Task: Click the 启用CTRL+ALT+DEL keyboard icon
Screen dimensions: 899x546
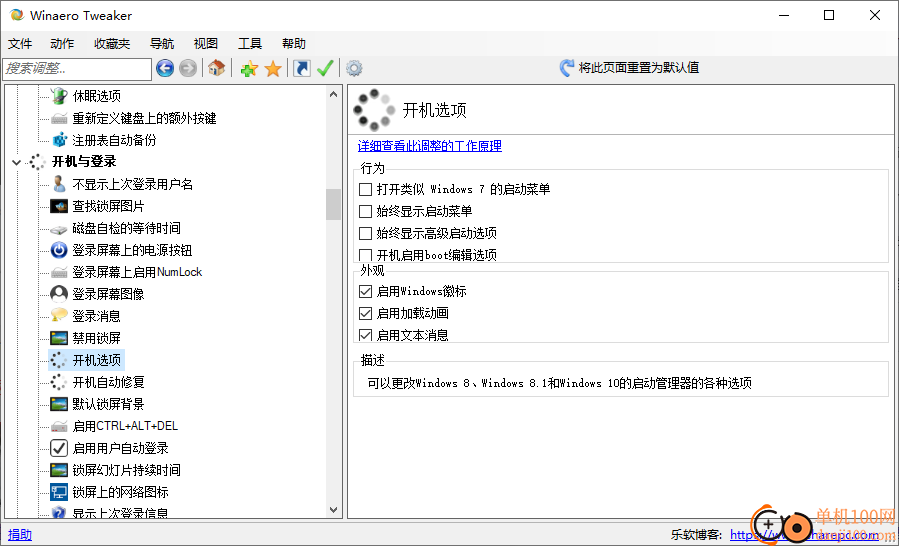Action: (59, 426)
